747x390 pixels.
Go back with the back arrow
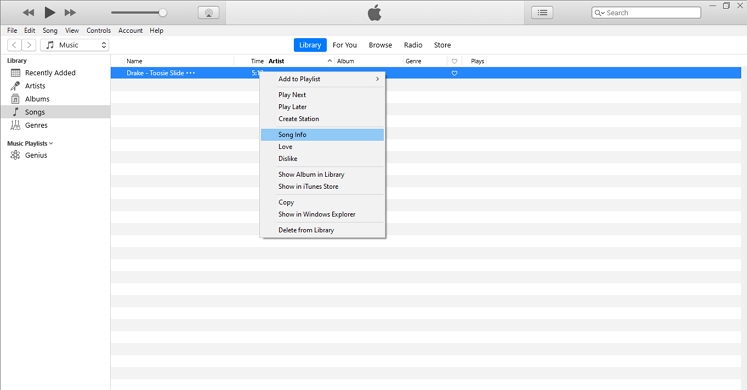click(x=14, y=45)
